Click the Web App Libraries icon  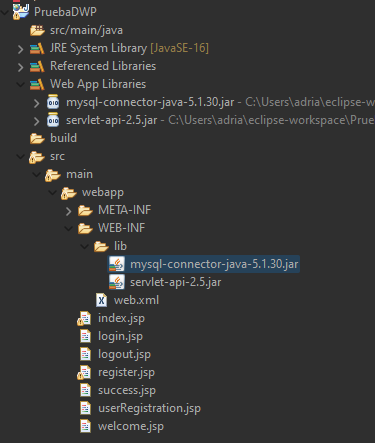click(37, 84)
